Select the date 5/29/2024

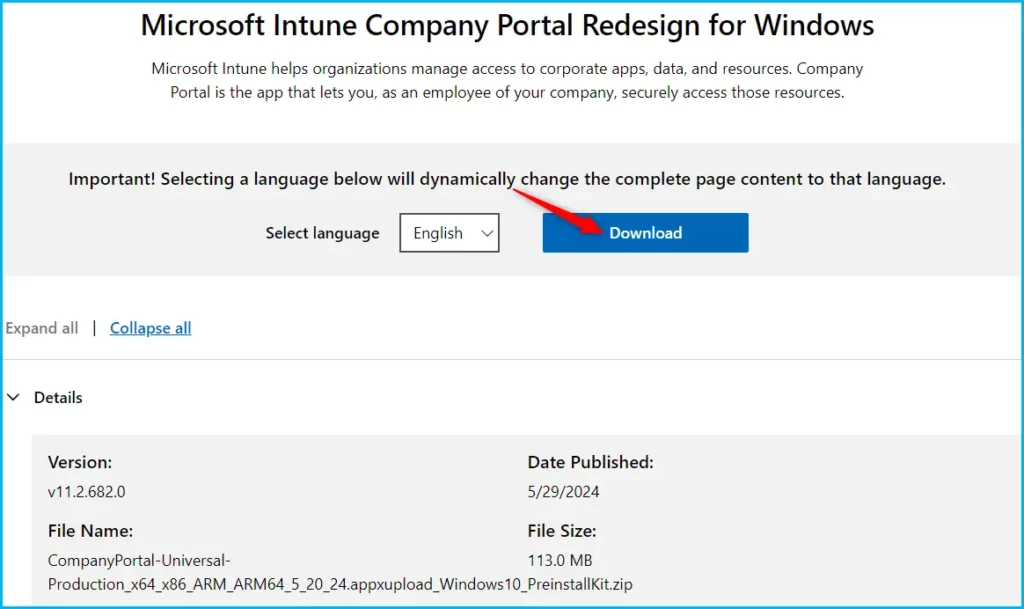[563, 492]
